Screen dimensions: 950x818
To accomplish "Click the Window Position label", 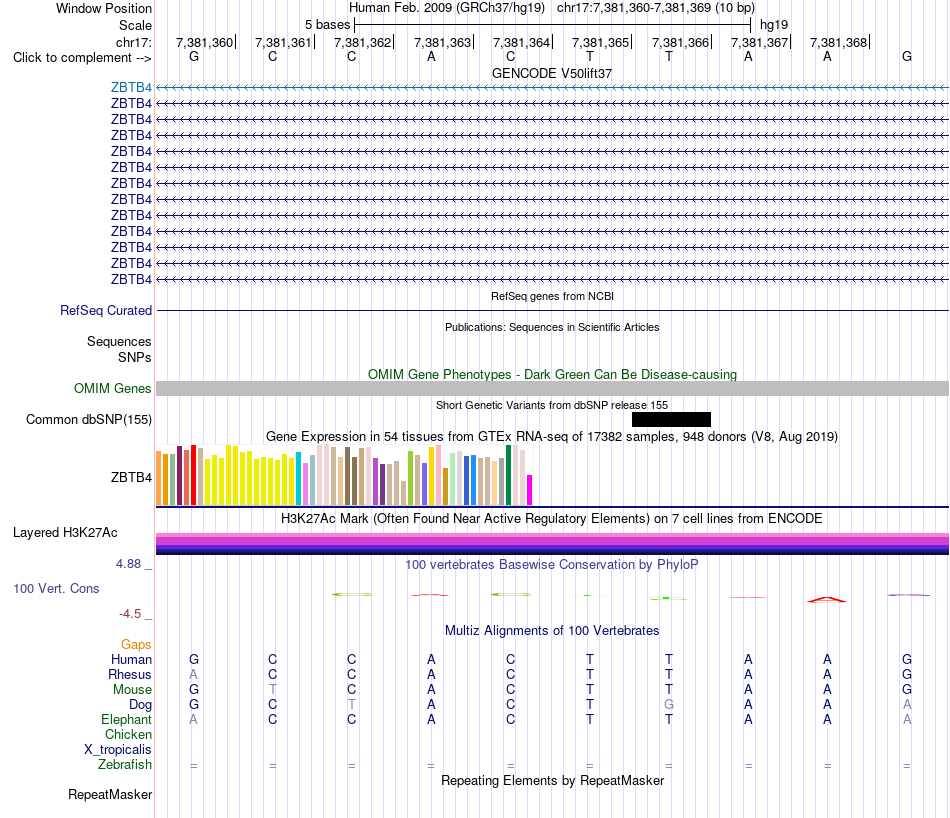I will pyautogui.click(x=104, y=8).
